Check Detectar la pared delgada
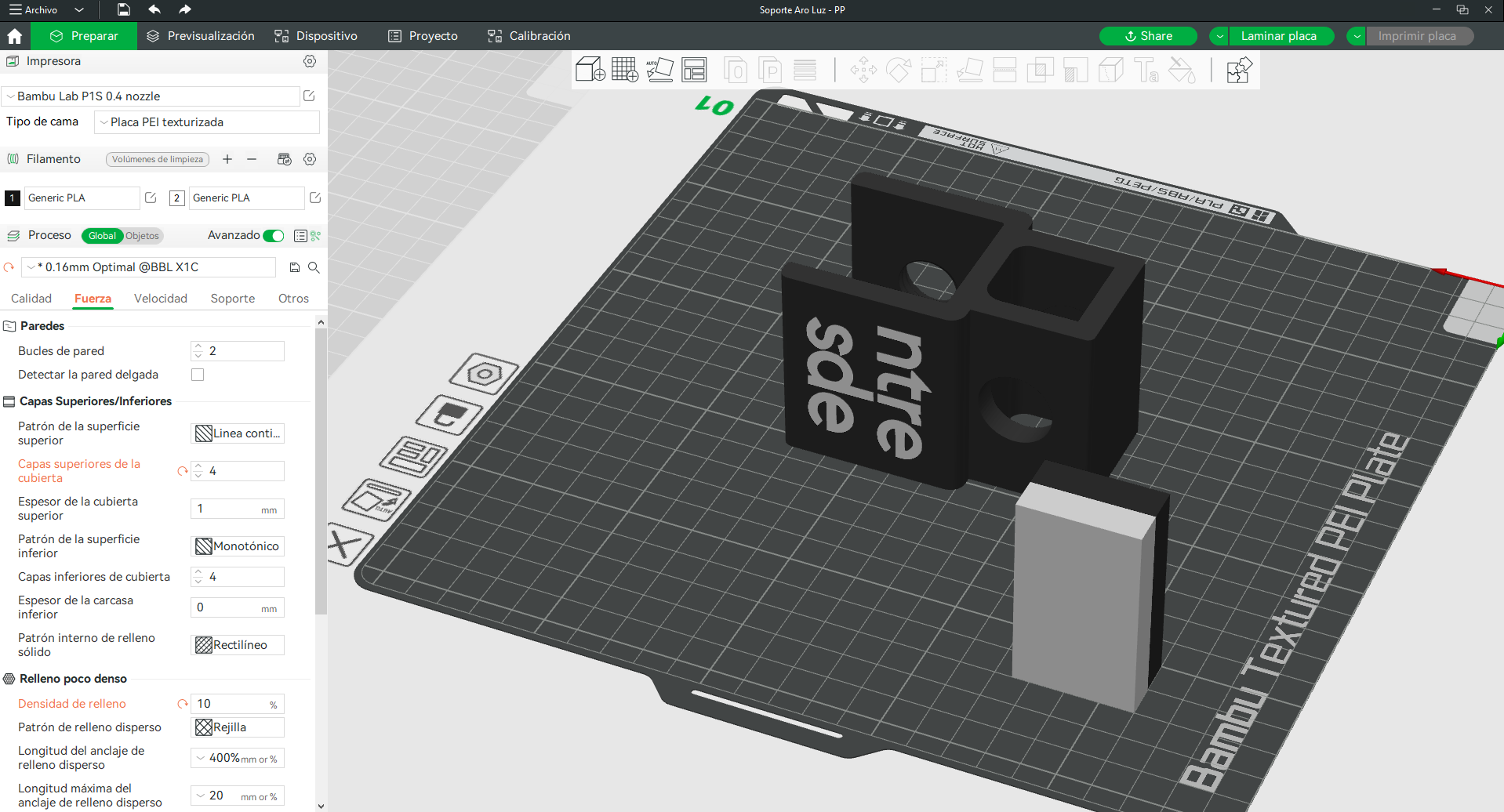The width and height of the screenshot is (1504, 812). (198, 375)
